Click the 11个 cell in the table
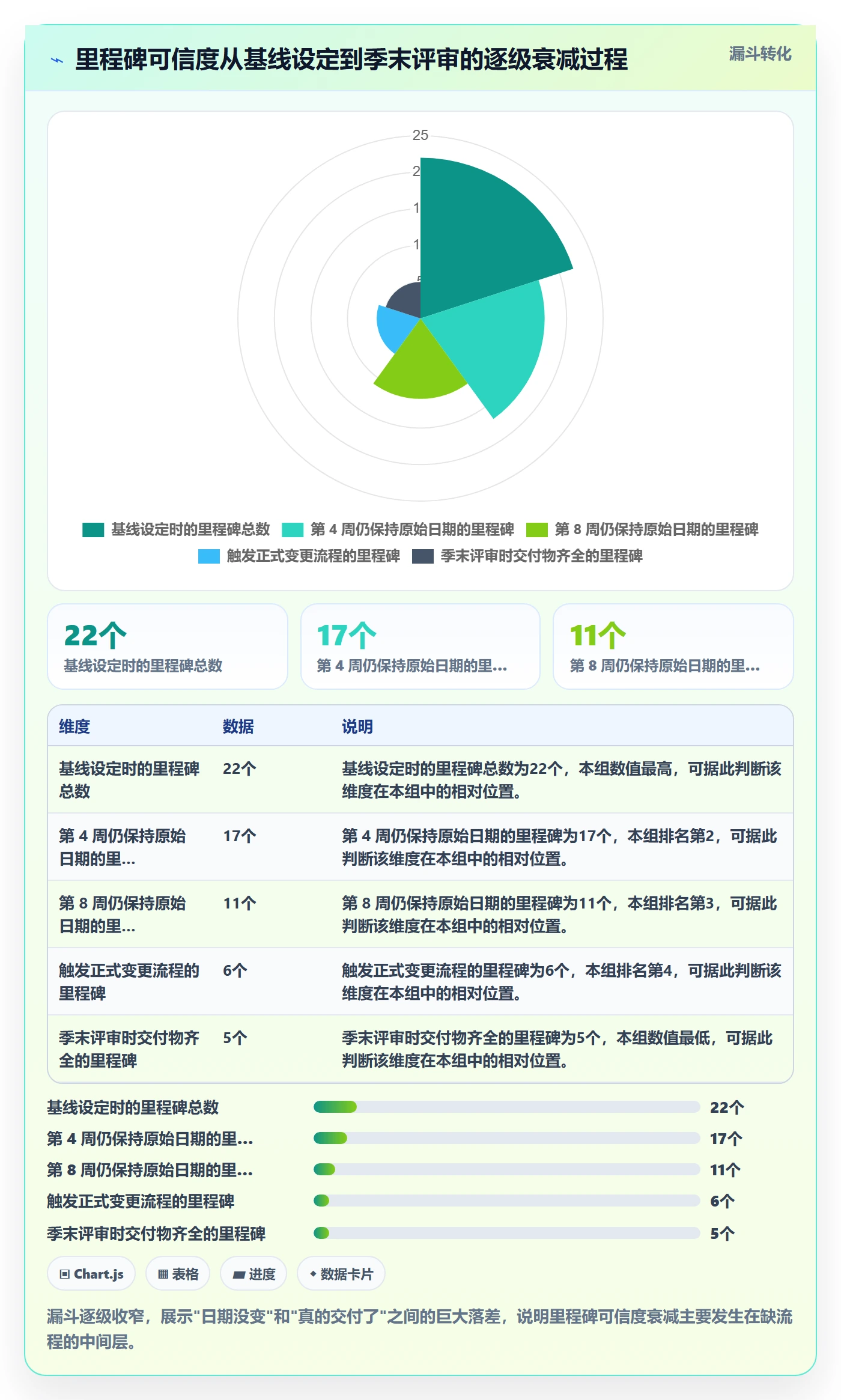The image size is (841, 1400). [x=240, y=903]
